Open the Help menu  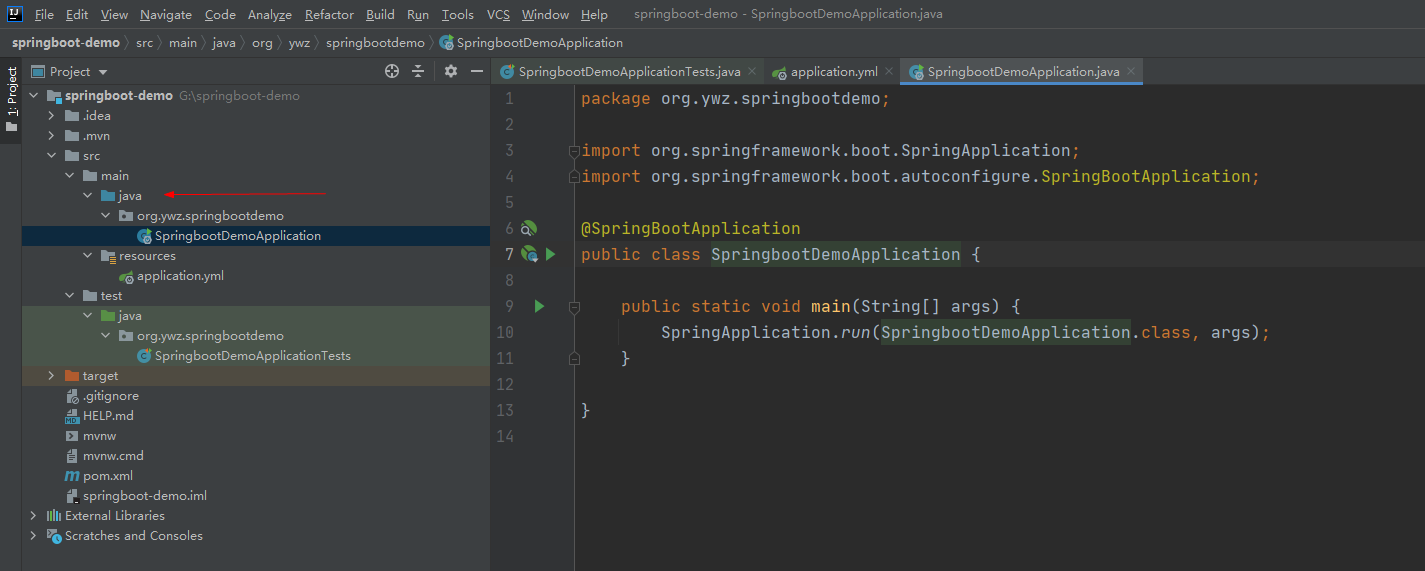click(x=594, y=15)
